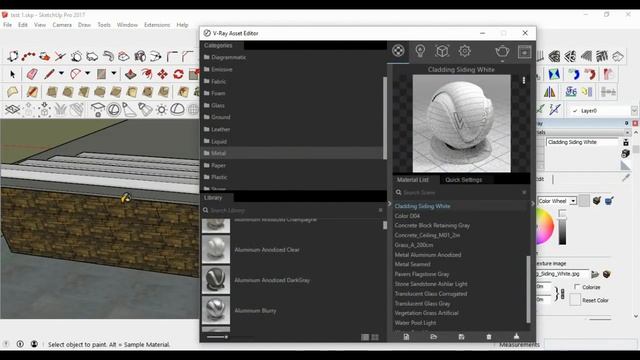Image resolution: width=640 pixels, height=360 pixels.
Task: Open the Glass category folder
Action: [292, 105]
